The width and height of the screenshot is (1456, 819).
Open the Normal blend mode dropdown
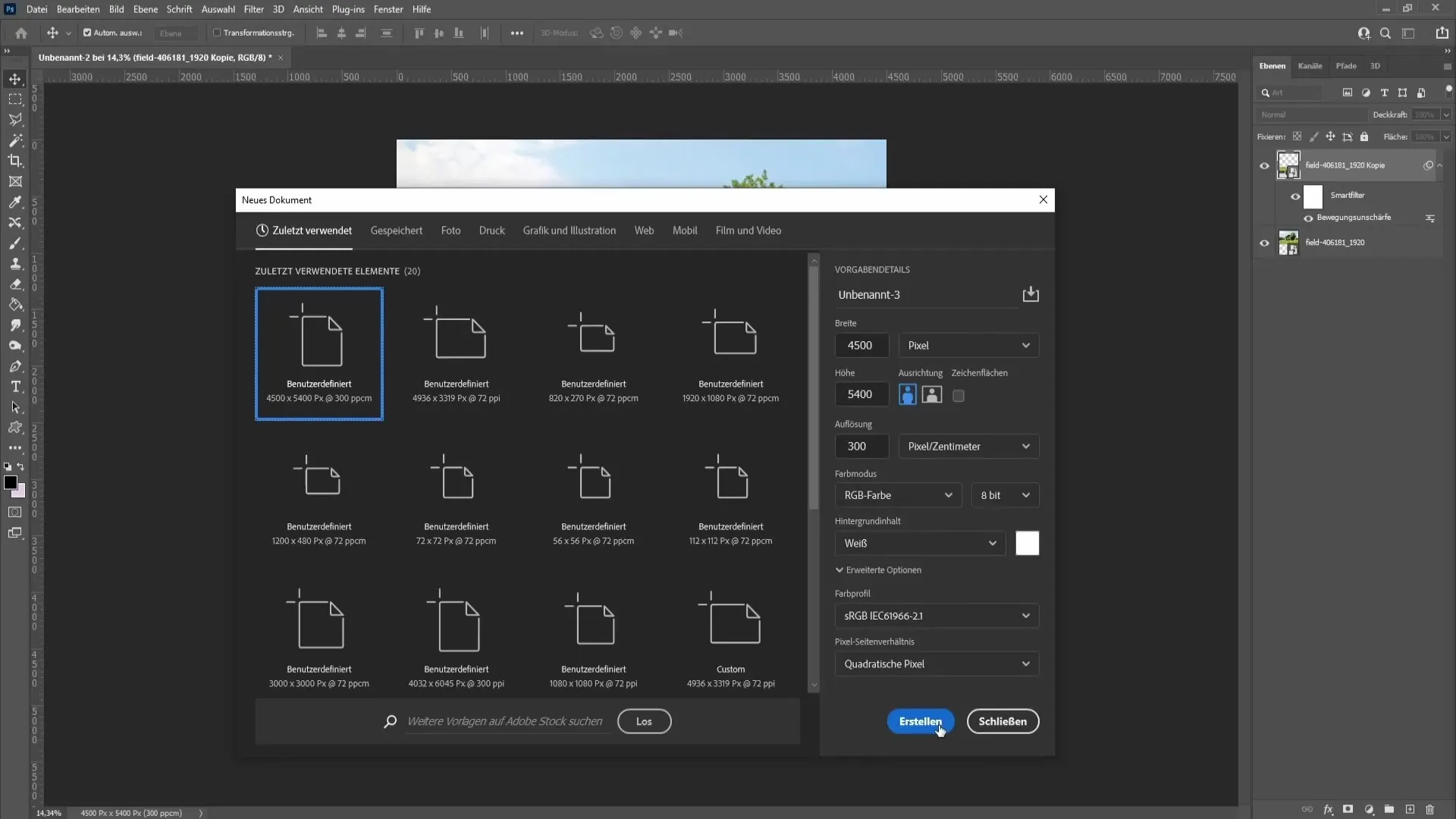click(x=1311, y=115)
